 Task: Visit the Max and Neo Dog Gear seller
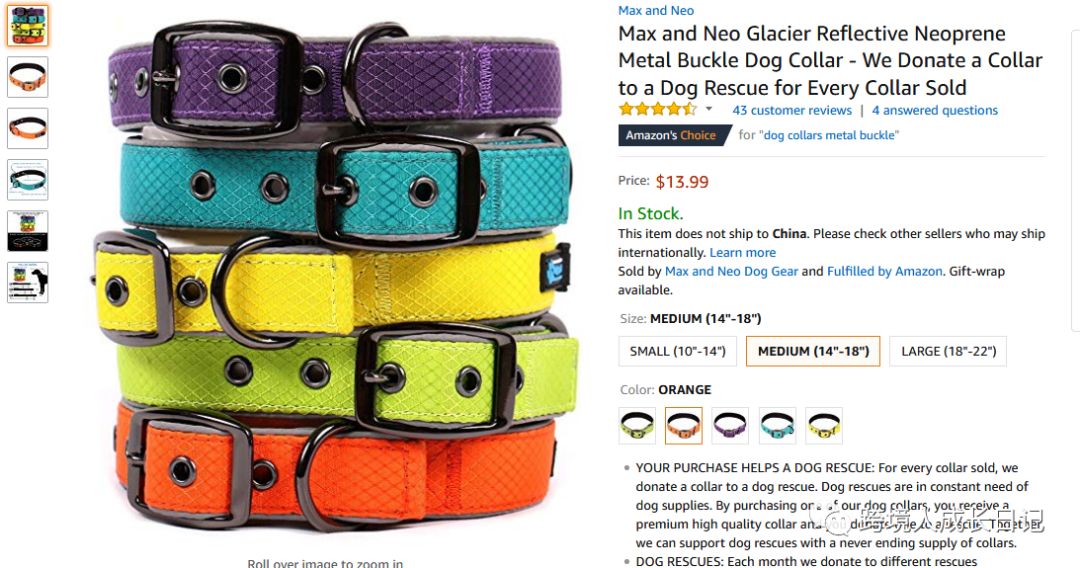point(731,271)
